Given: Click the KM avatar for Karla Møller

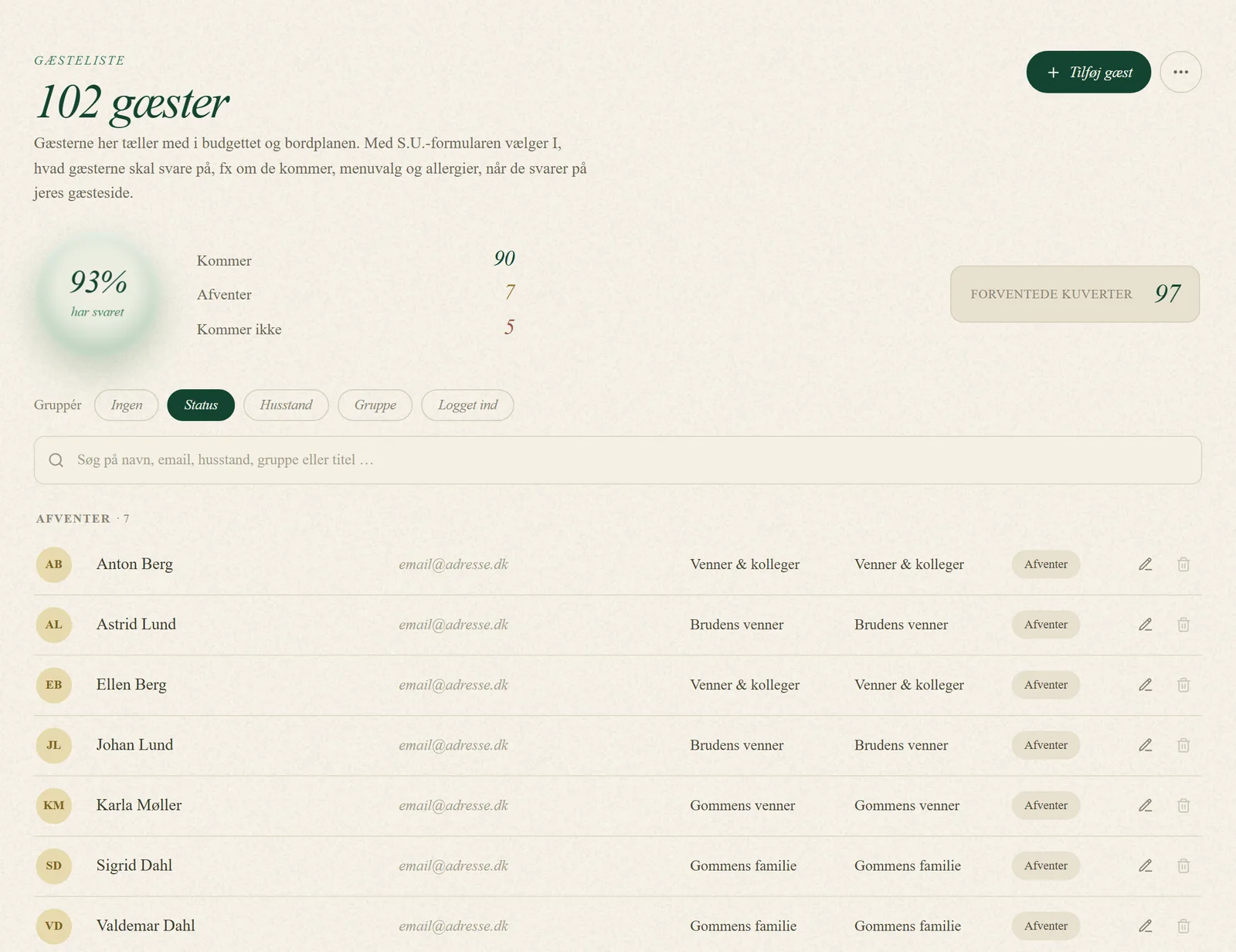Looking at the screenshot, I should (x=54, y=805).
